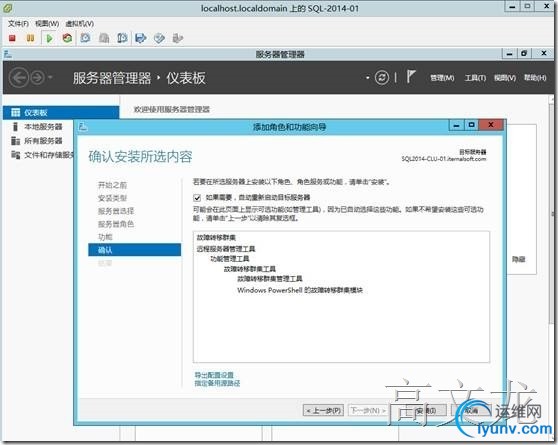Select 所有服务器 in the sidebar
Viewport: 558px width, 445px height.
pos(43,141)
